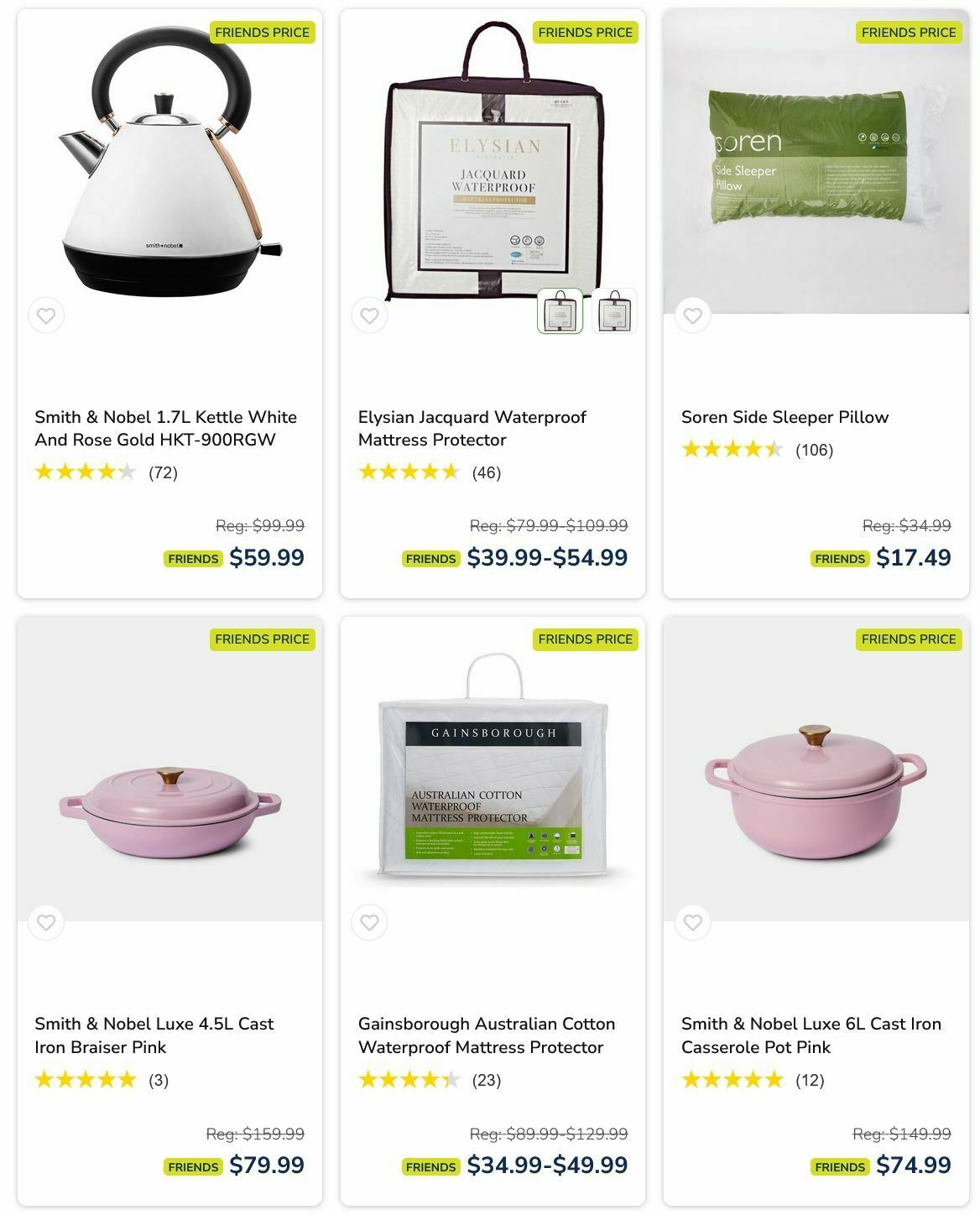Viewport: 980px width, 1215px height.
Task: Save the 6L Casserole Pot Pink via heart
Action: 692,923
